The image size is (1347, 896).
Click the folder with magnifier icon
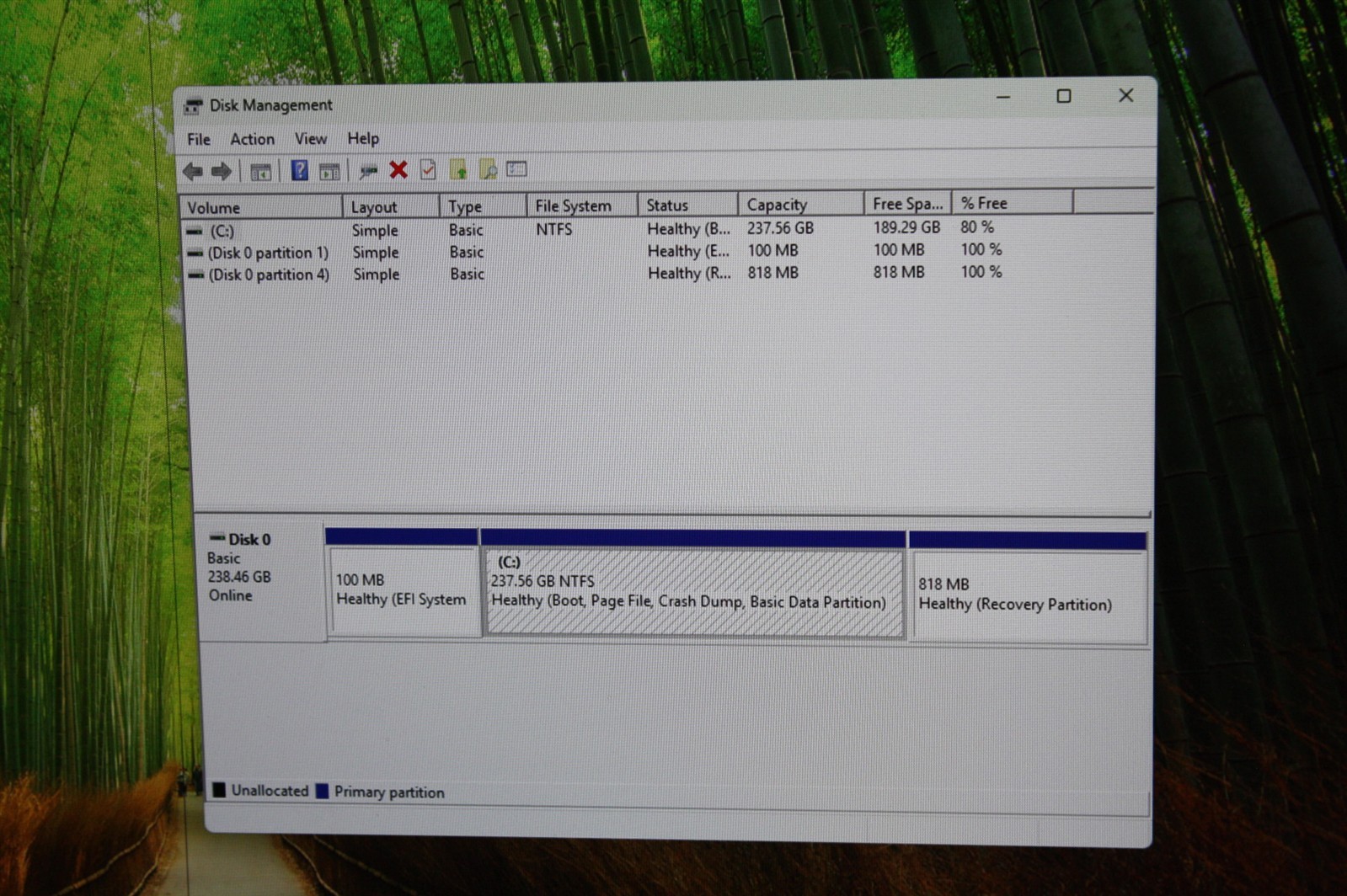pyautogui.click(x=488, y=169)
